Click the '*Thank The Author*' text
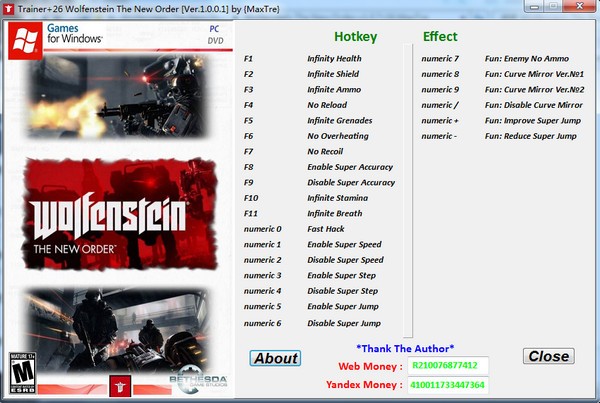Viewport: 600px width, 403px height. 405,349
